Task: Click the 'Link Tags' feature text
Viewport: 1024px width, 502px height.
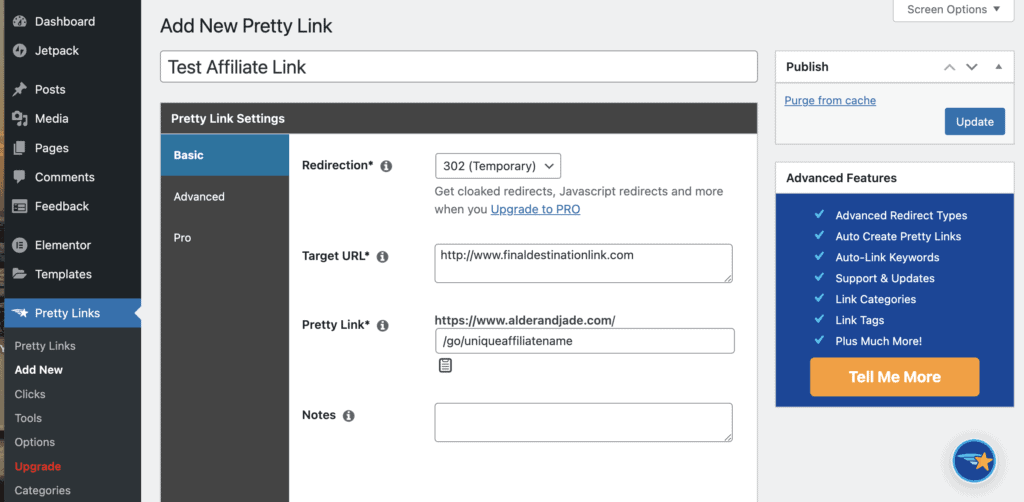Action: (859, 320)
